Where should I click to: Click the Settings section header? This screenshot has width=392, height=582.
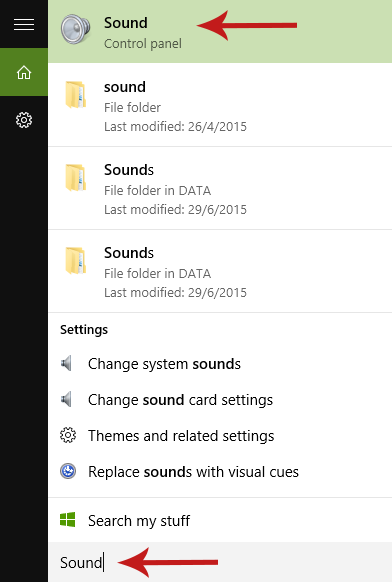[84, 330]
